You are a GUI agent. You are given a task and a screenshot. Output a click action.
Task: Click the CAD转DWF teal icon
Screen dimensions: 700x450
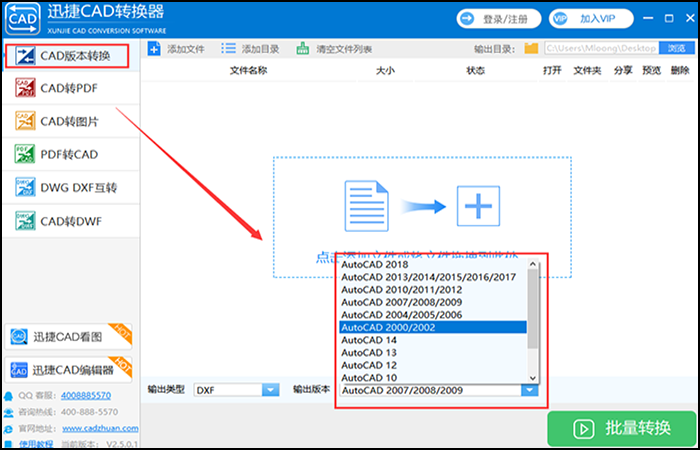(25, 221)
